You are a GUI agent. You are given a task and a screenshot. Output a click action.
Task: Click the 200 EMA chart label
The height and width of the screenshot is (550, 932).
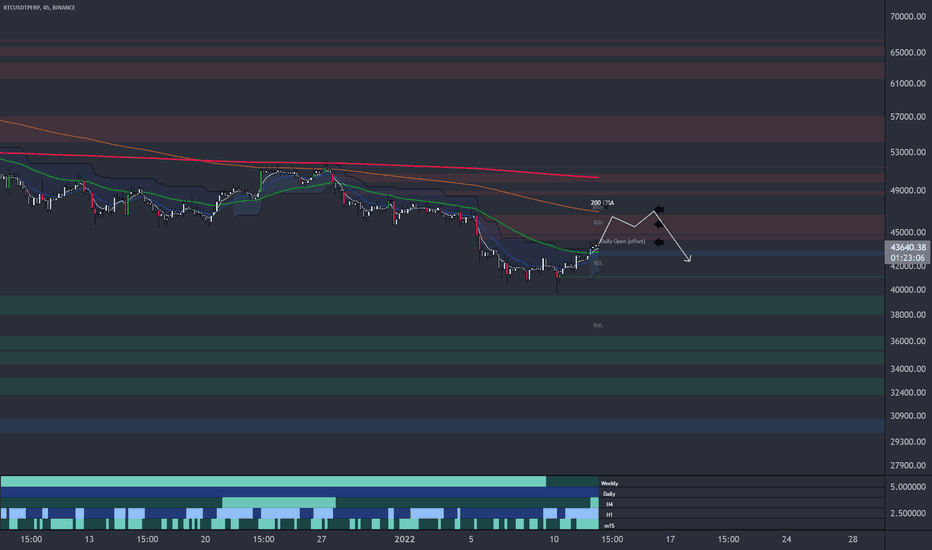[602, 203]
